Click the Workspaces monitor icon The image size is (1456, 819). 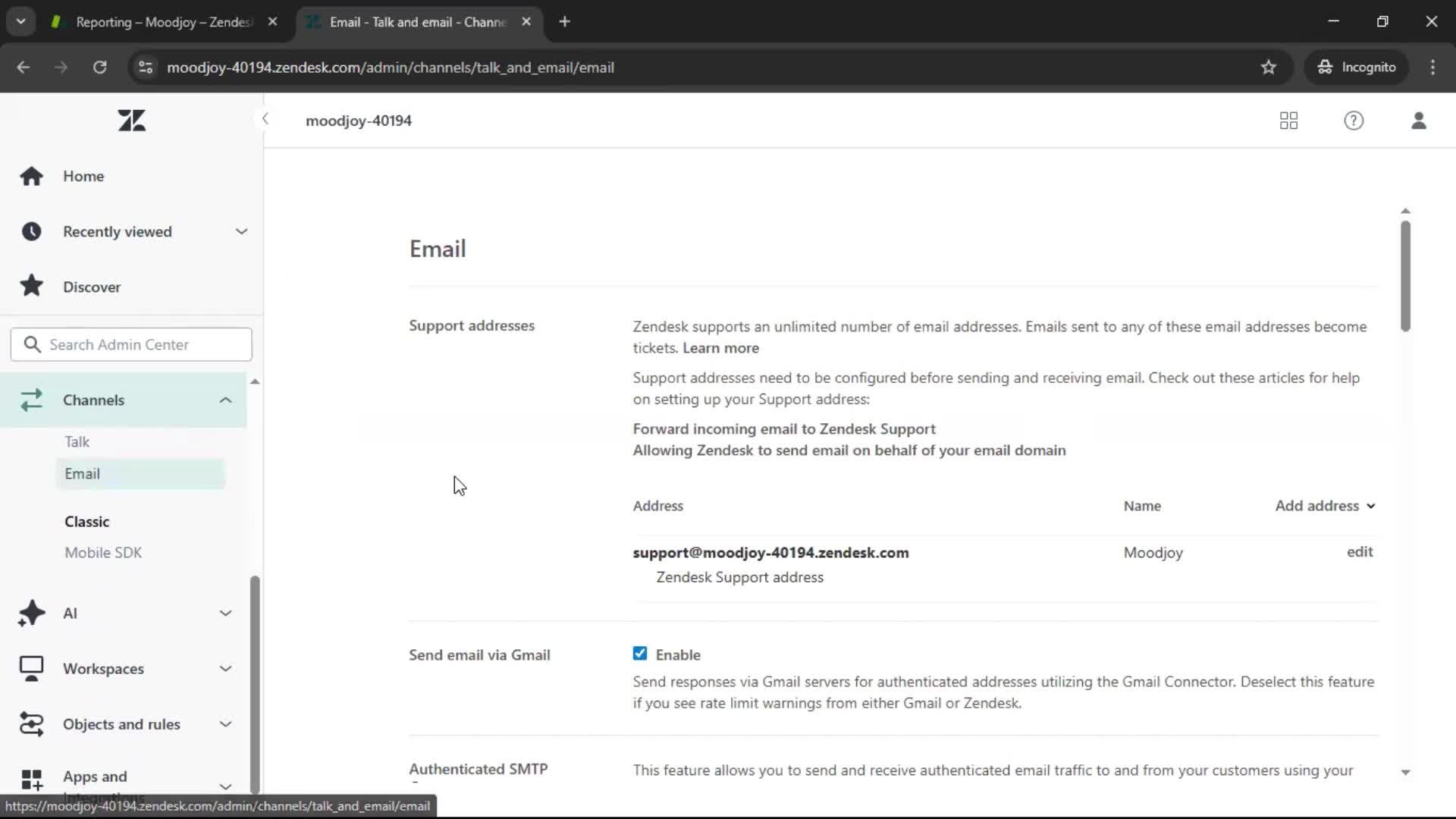click(31, 668)
